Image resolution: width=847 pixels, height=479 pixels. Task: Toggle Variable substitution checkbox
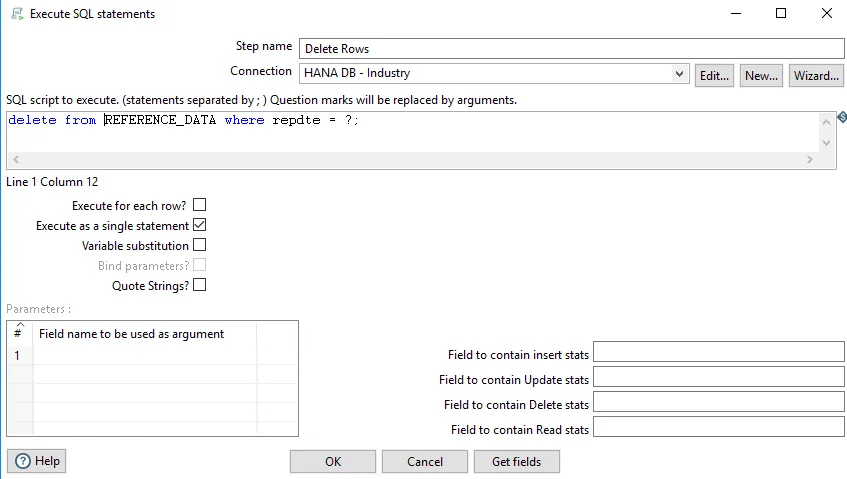tap(199, 245)
